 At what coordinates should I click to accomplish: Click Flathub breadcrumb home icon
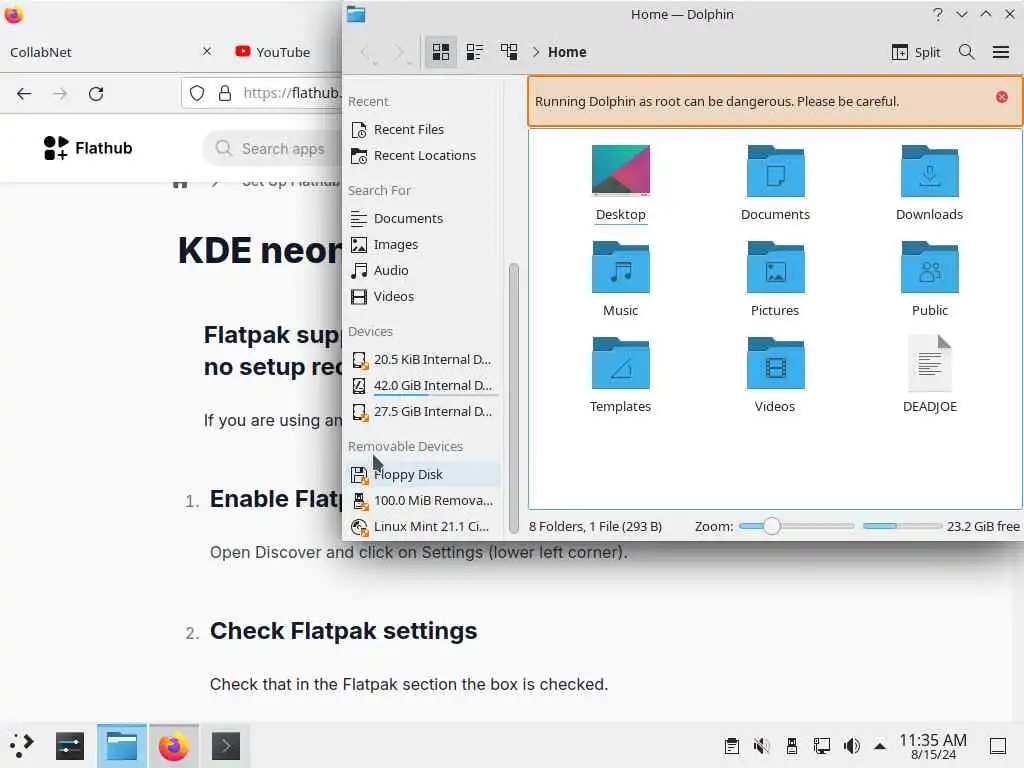click(x=180, y=183)
